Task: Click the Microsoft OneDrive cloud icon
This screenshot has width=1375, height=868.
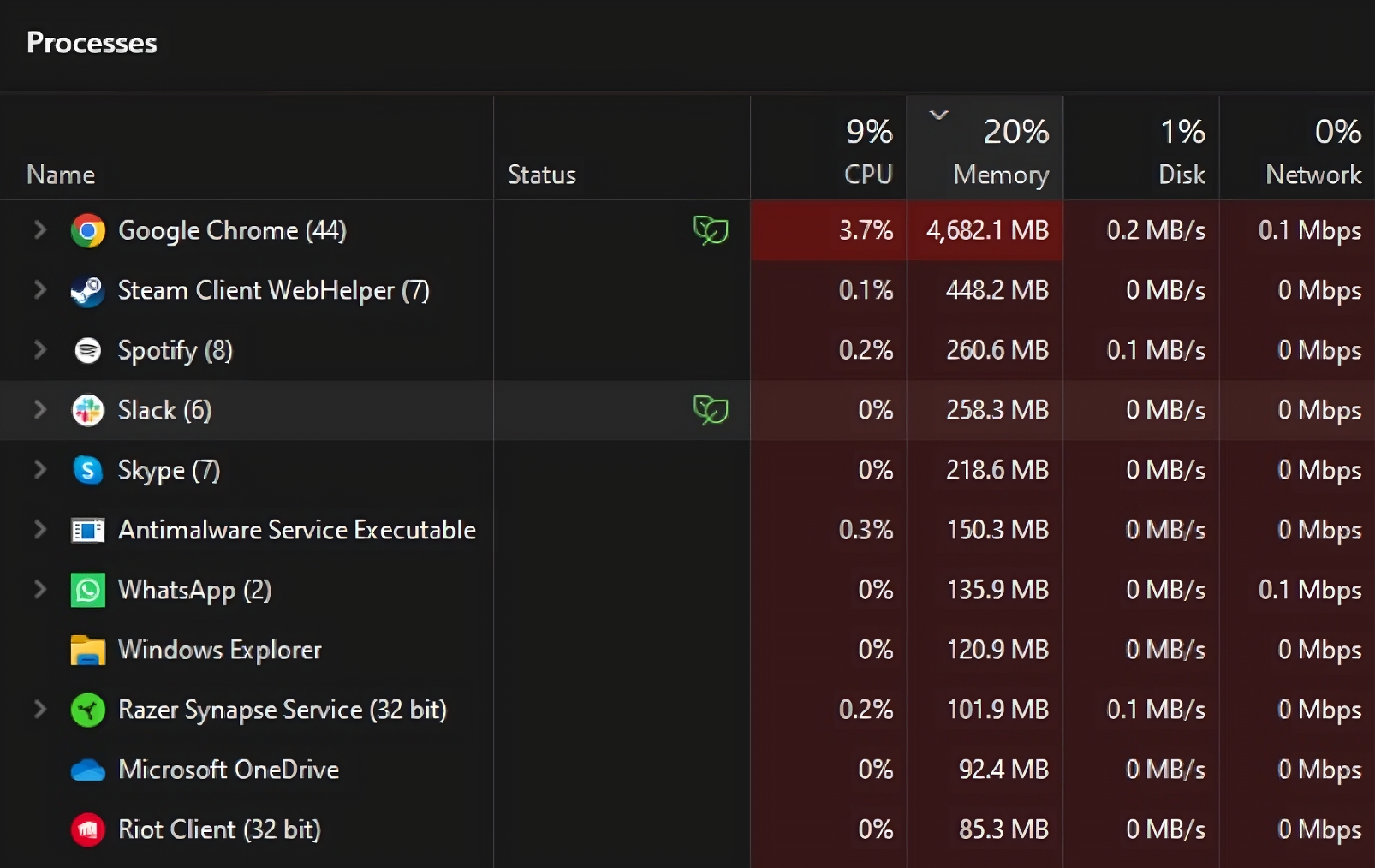Action: 87,770
